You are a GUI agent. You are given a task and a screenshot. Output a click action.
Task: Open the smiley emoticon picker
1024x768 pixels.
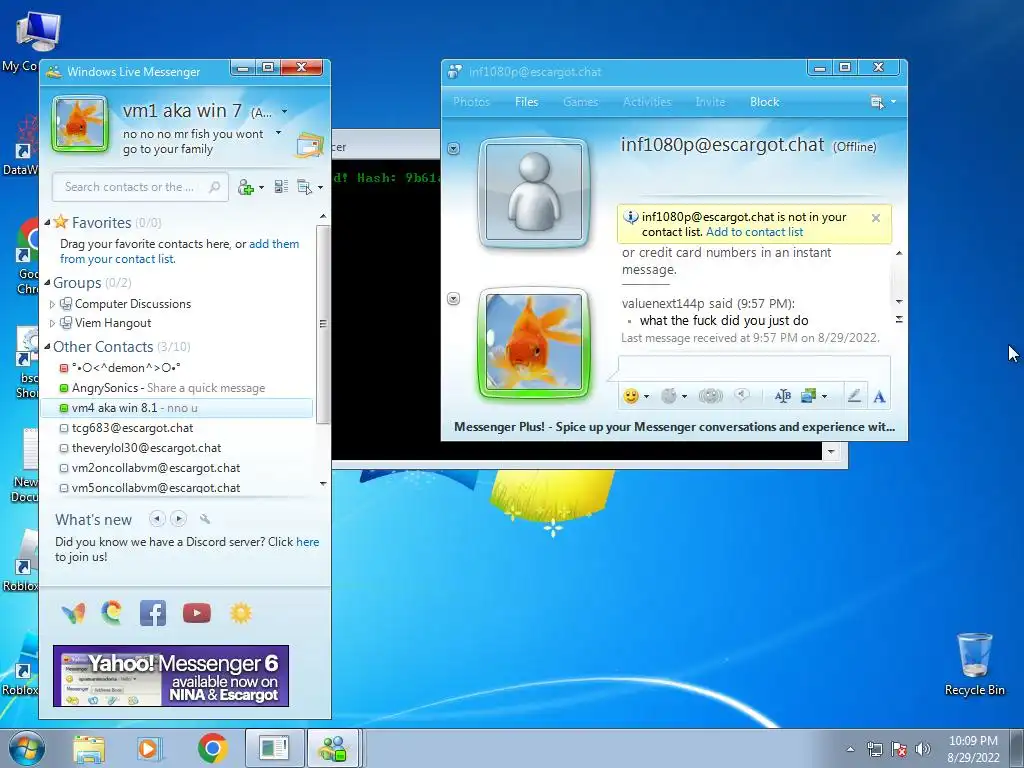coord(631,396)
